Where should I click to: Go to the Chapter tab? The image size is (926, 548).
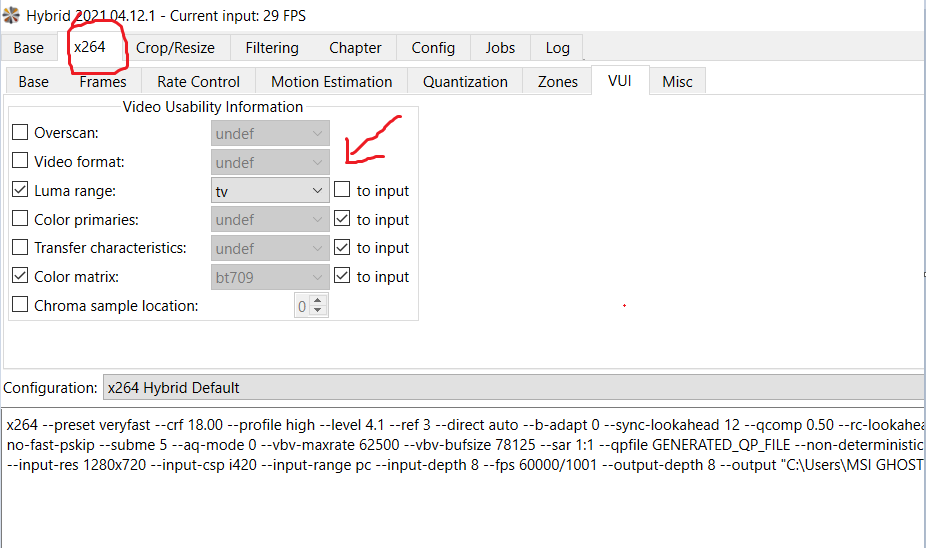pyautogui.click(x=355, y=48)
